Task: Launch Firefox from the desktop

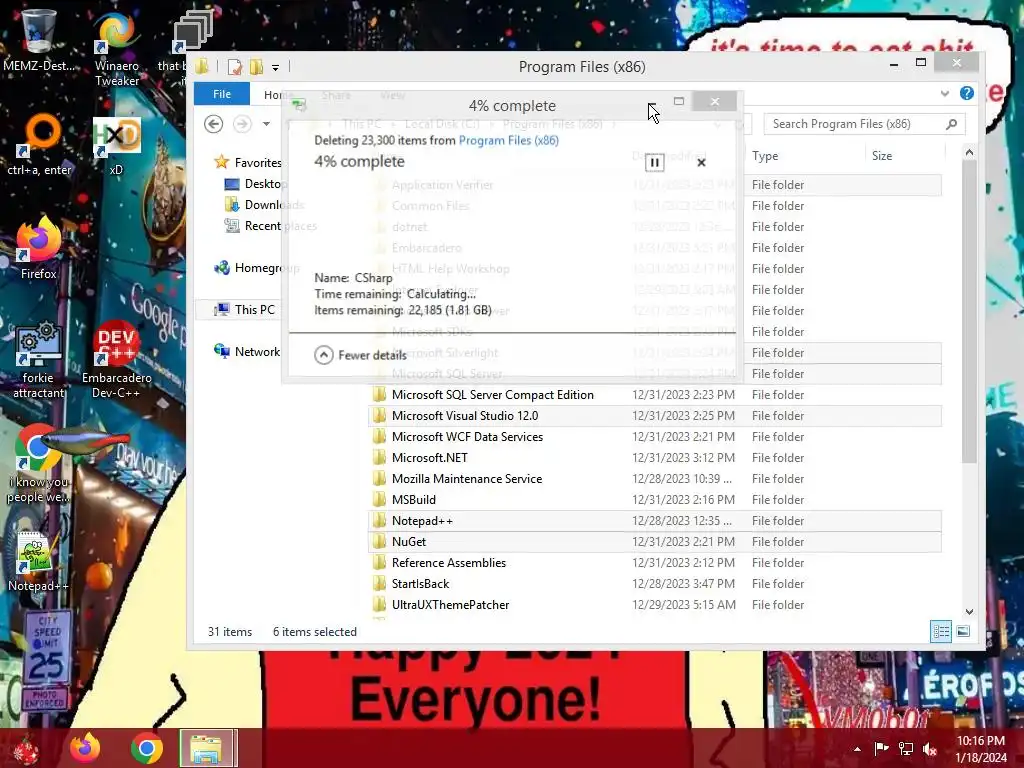Action: (39, 248)
